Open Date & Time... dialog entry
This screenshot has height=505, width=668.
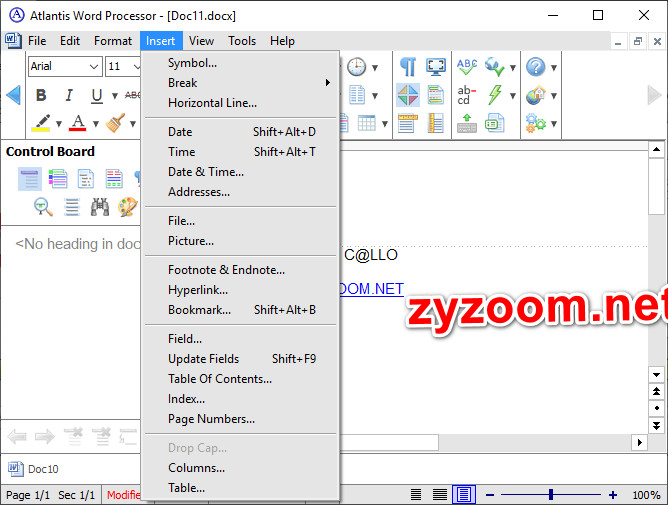coord(241,172)
